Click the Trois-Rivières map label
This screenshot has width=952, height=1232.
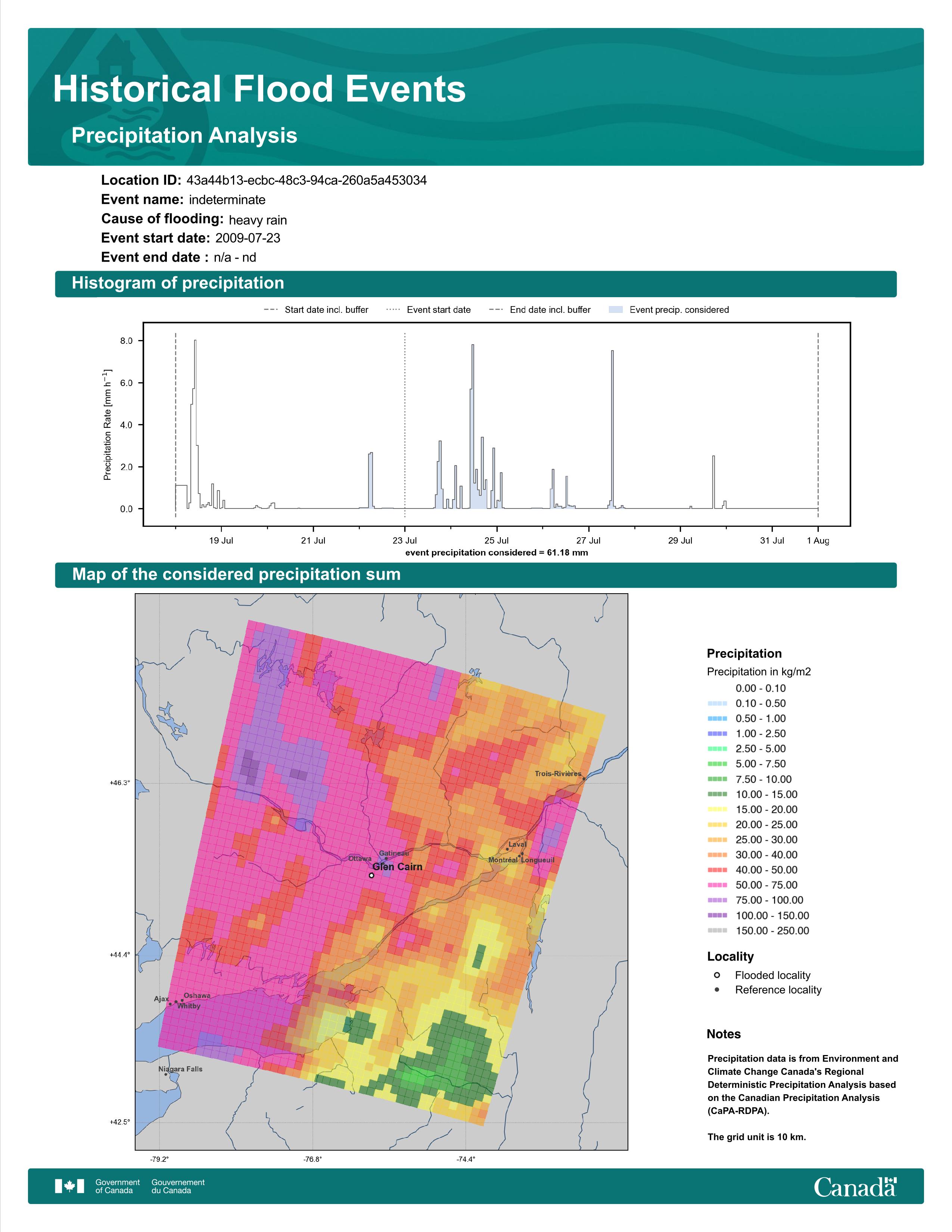[558, 774]
